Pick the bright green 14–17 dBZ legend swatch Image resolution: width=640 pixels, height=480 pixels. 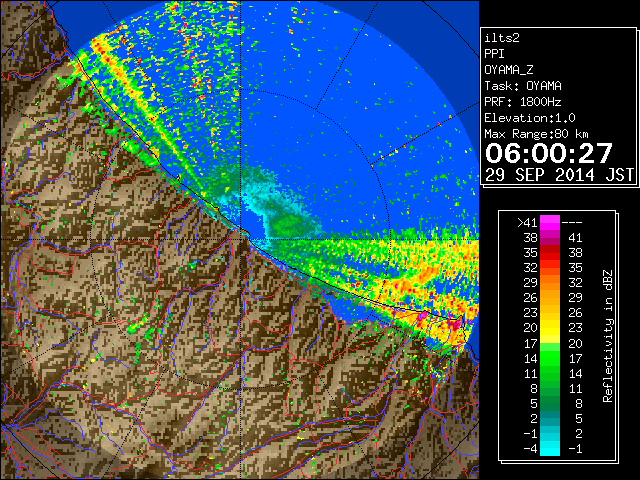click(550, 358)
